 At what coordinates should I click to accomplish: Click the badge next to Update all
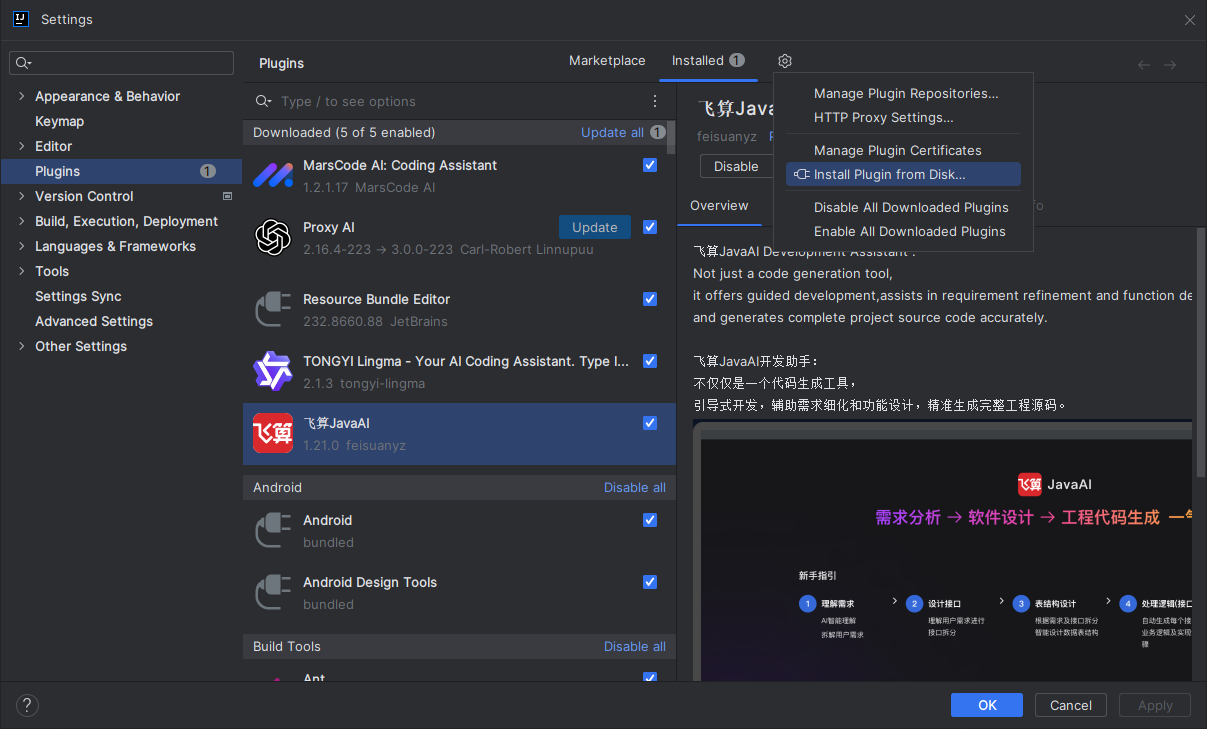coord(658,132)
